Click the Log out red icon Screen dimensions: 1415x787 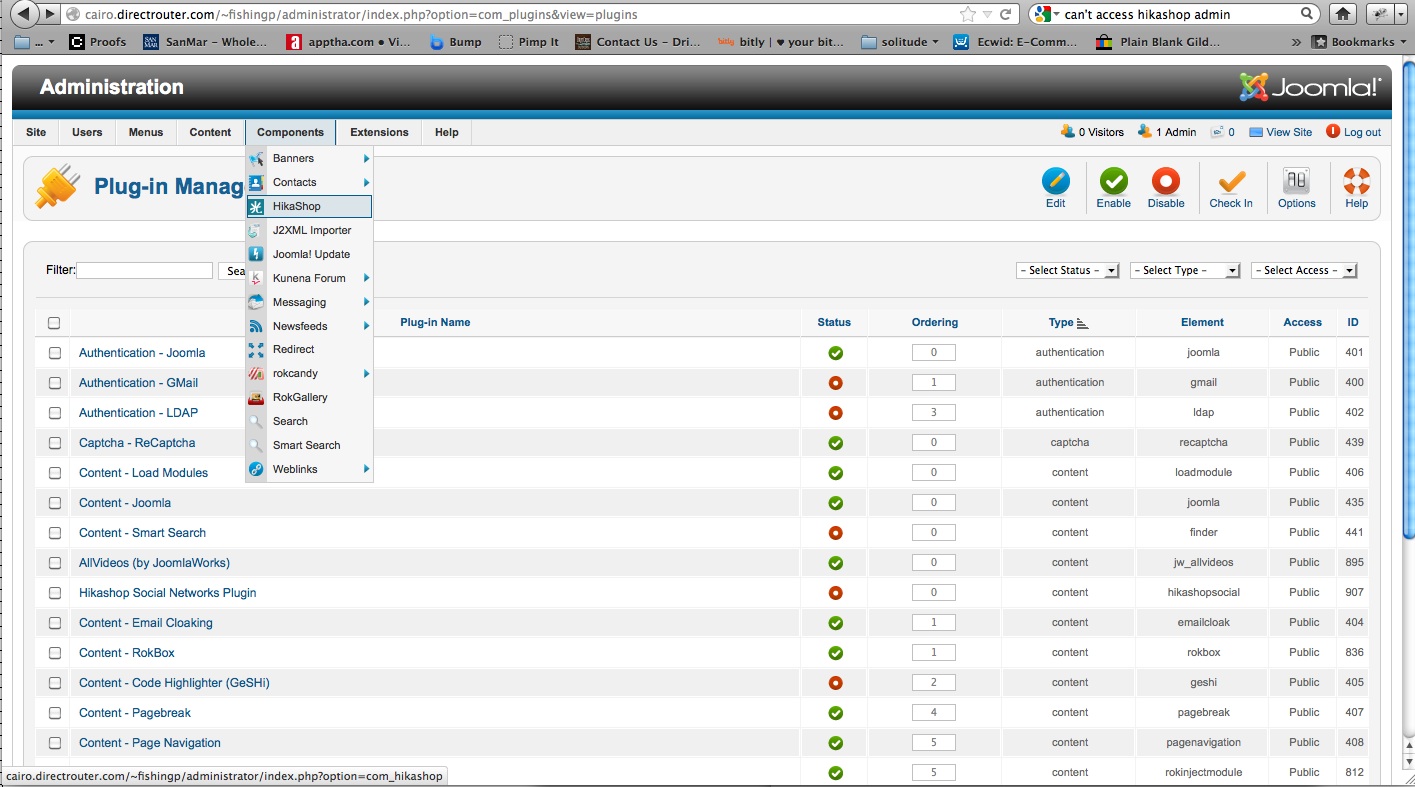tap(1332, 131)
